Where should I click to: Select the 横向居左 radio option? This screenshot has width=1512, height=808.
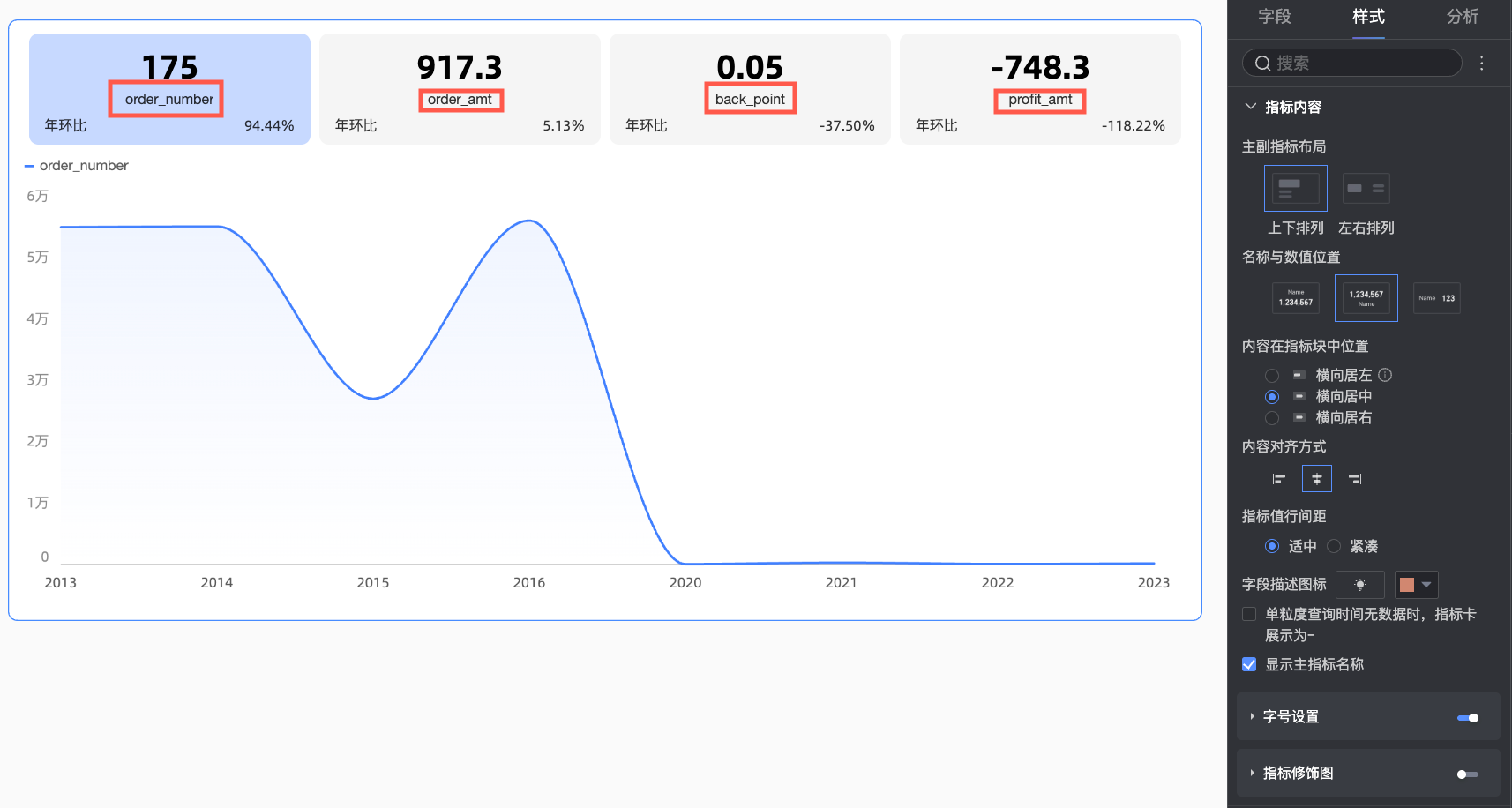(1272, 376)
